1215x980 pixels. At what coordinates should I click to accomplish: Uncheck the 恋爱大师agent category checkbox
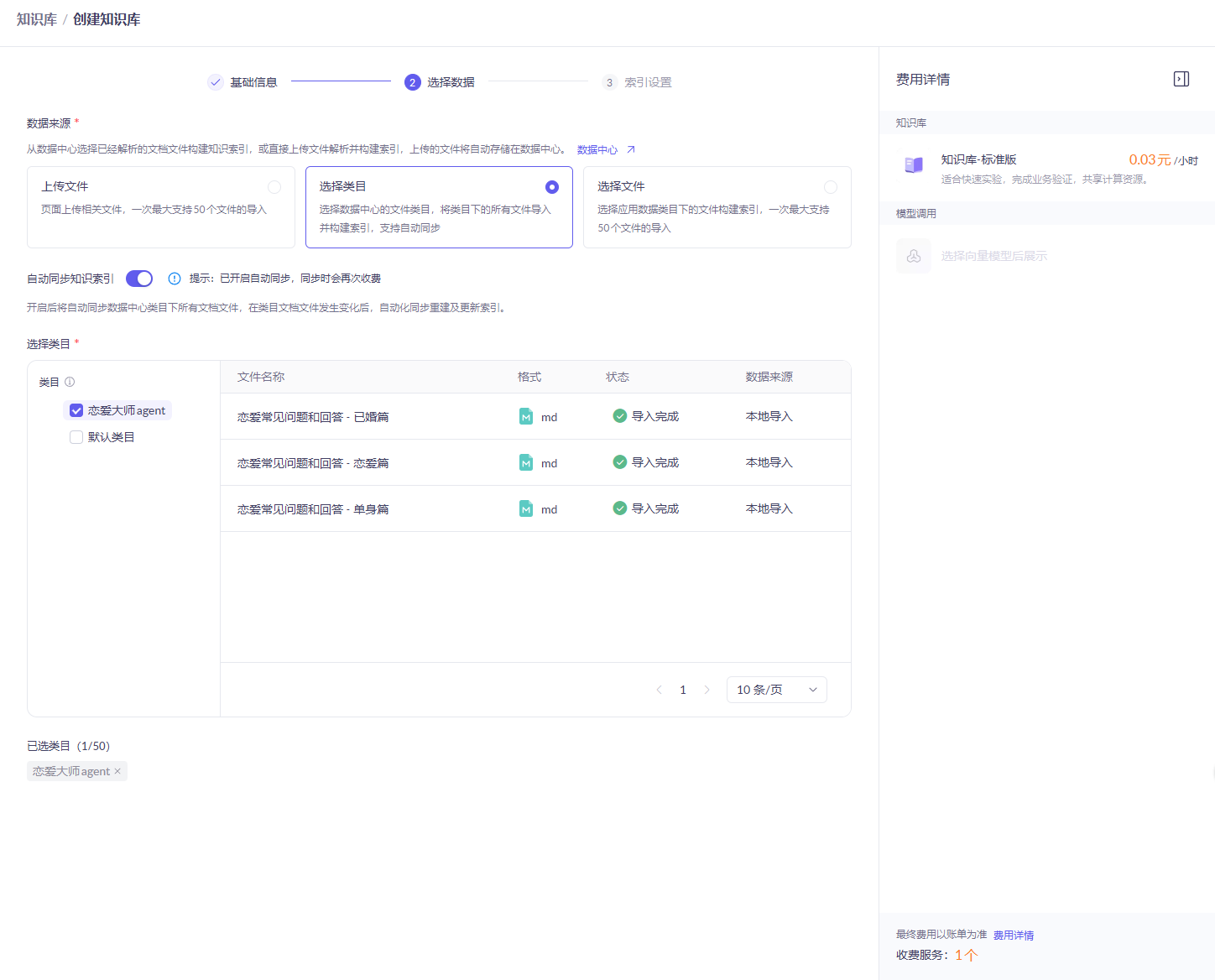tap(76, 410)
